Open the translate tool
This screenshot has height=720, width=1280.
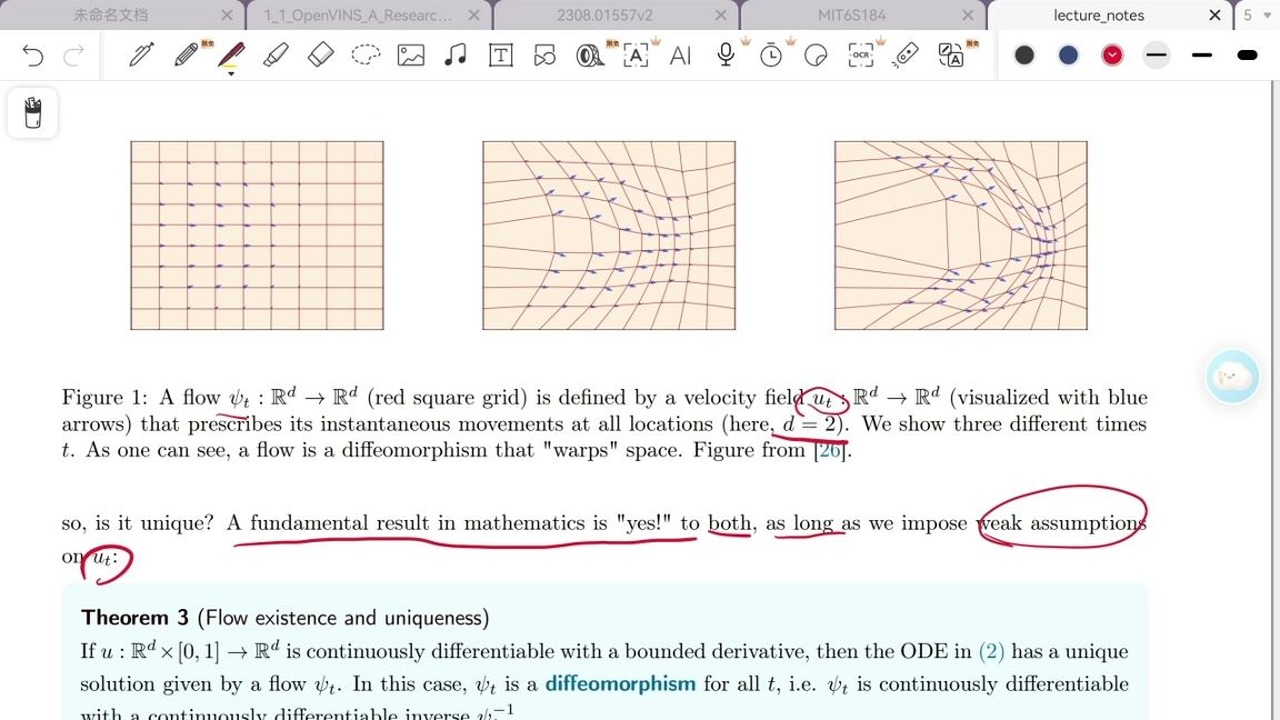pos(952,57)
